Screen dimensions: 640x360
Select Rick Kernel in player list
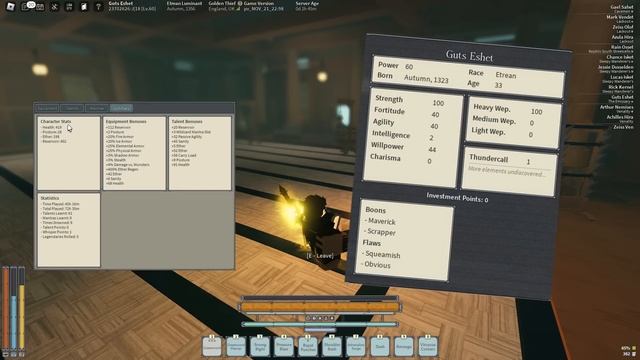[621, 87]
